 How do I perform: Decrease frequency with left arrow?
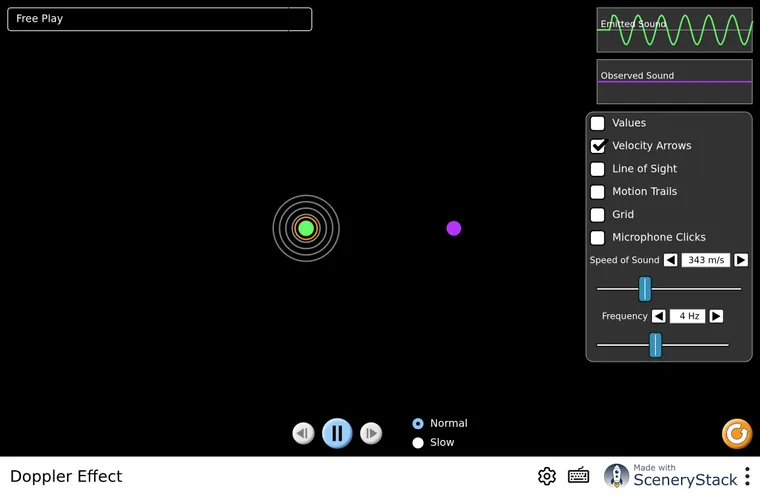[x=658, y=316]
